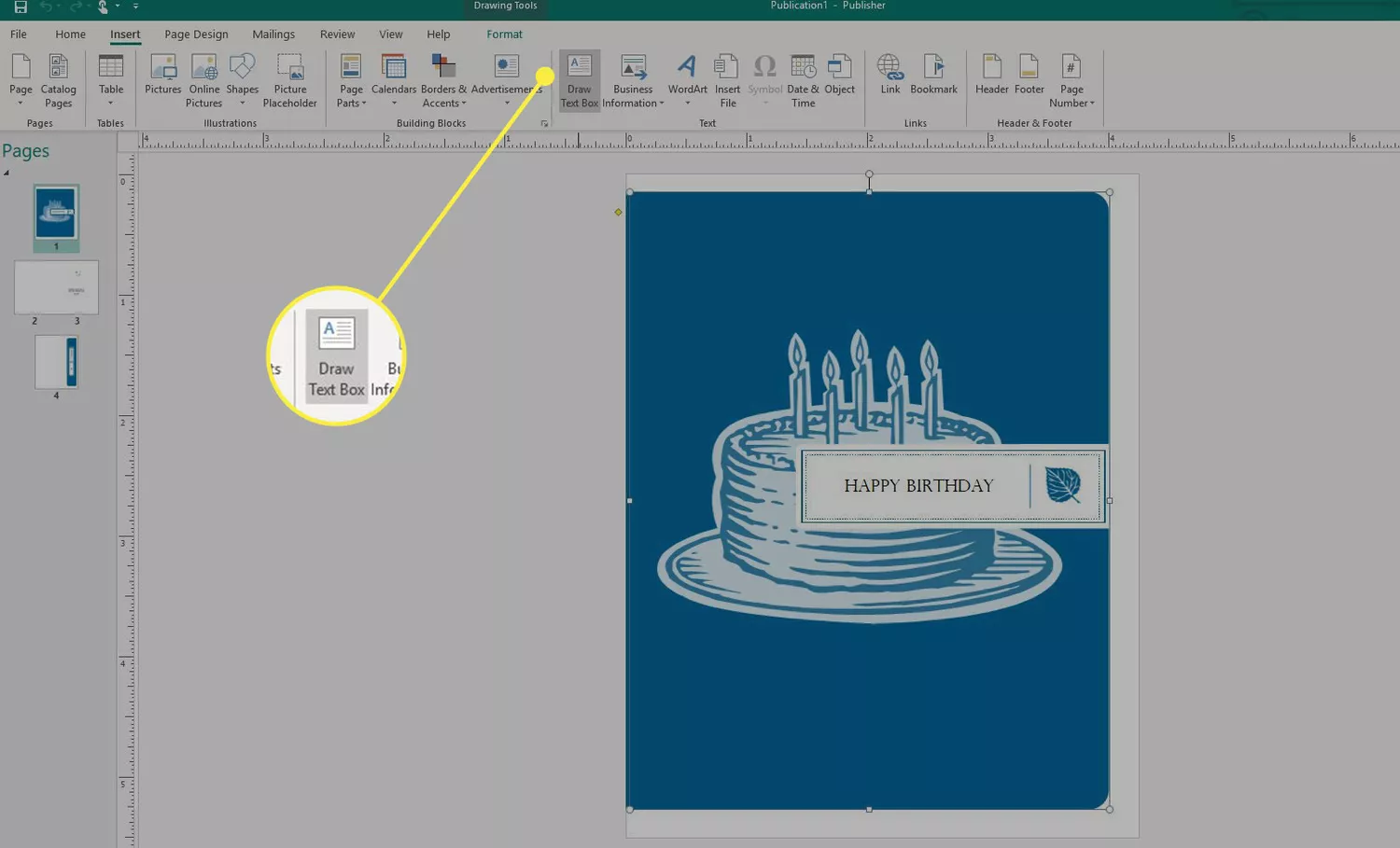The image size is (1400, 848).
Task: Open the Shapes gallery
Action: point(242,80)
